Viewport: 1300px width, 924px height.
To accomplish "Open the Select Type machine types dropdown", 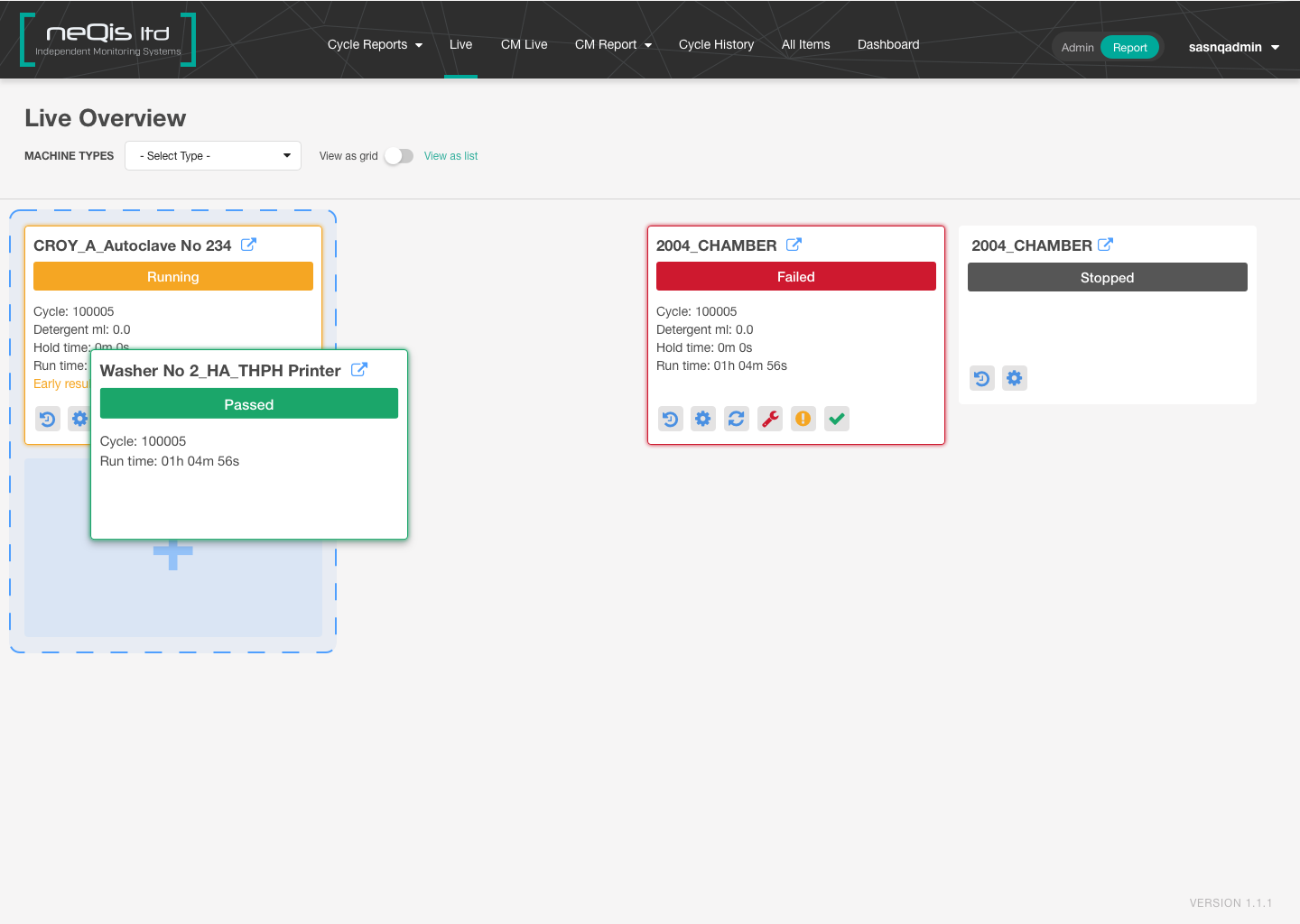I will click(213, 155).
